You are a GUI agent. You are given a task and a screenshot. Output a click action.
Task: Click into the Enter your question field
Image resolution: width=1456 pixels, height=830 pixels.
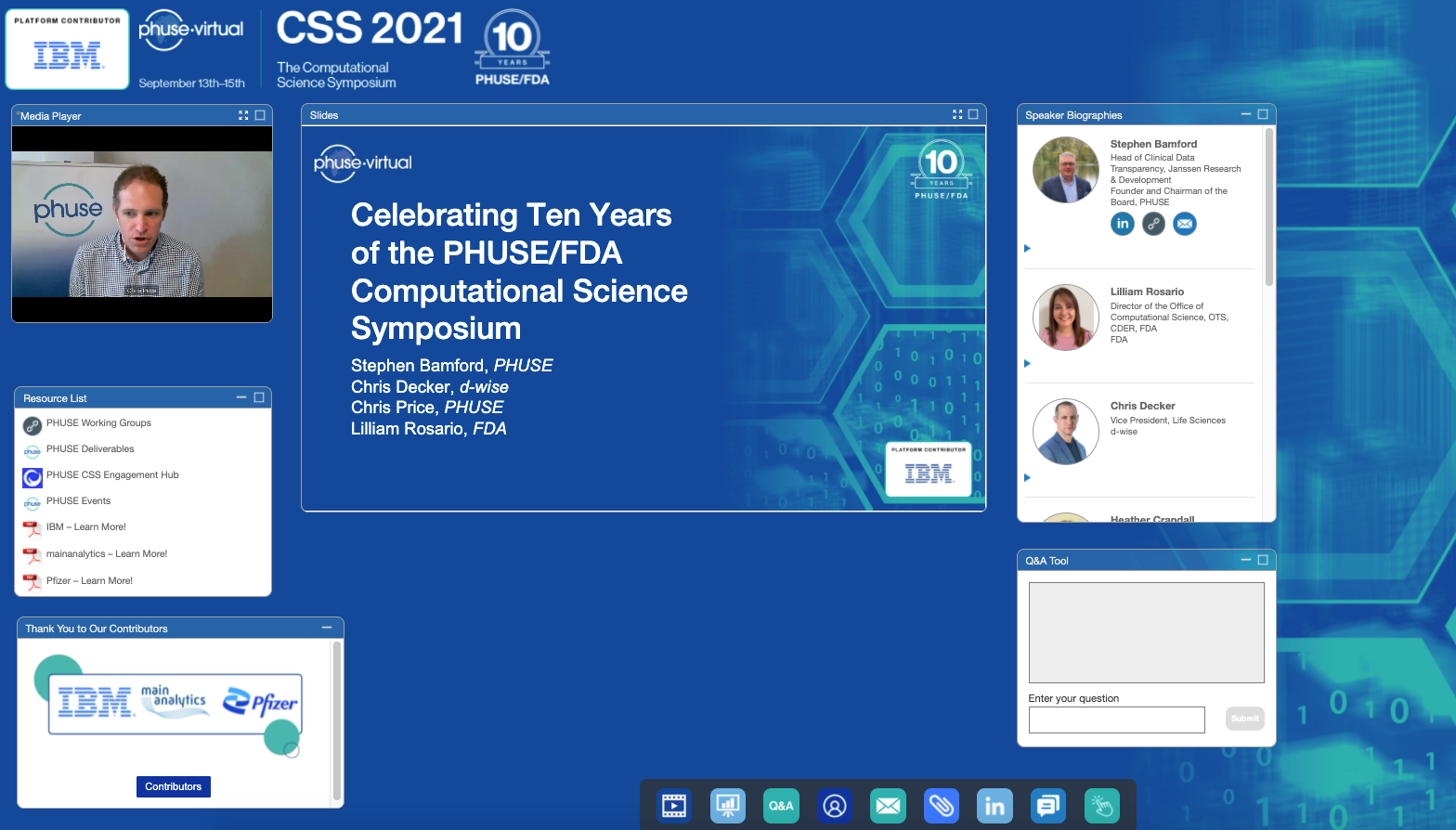click(1116, 720)
